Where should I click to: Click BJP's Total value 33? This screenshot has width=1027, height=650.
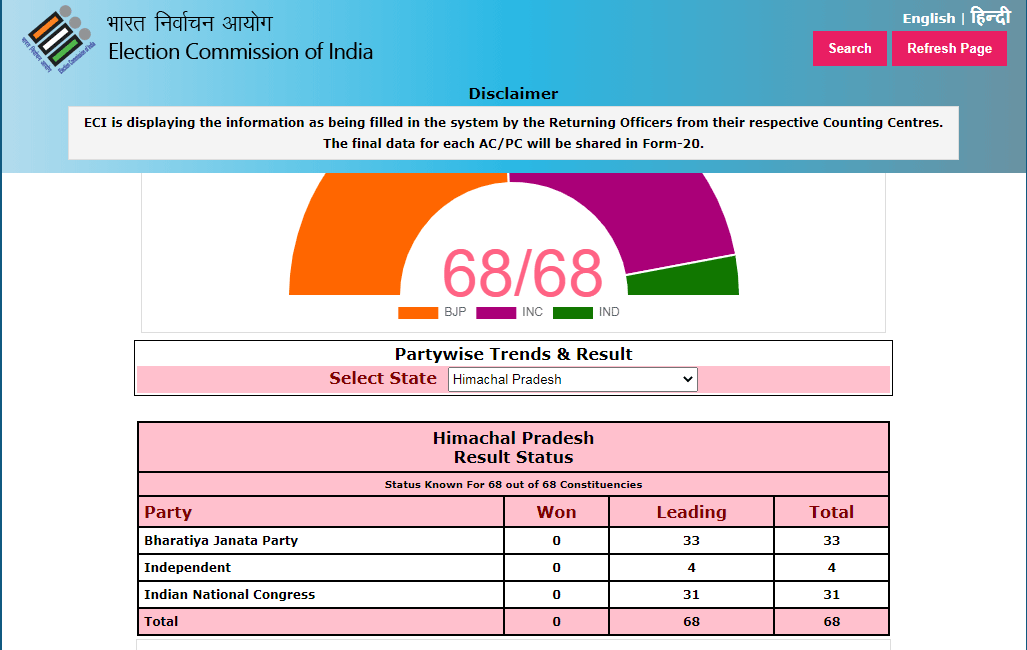[x=831, y=541]
